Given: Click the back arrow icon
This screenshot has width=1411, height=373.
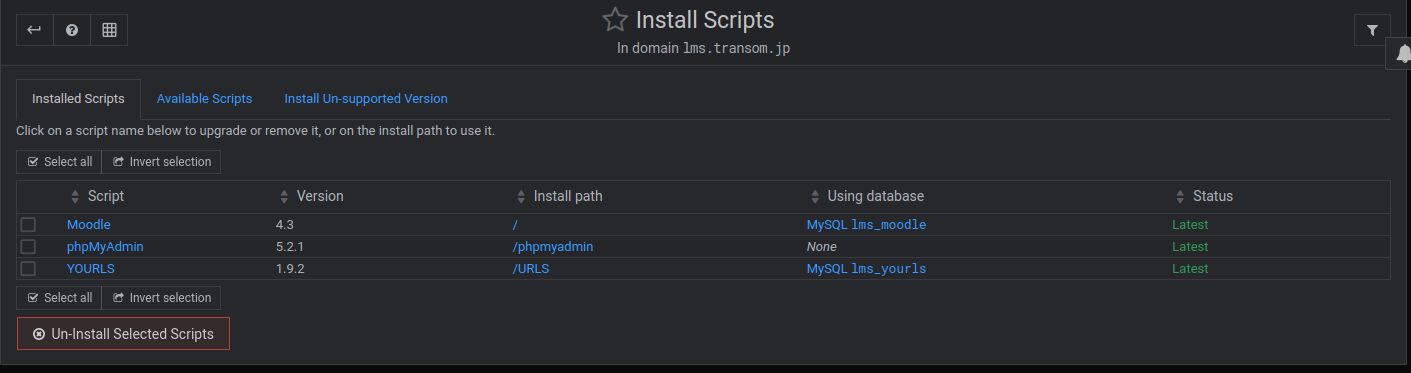Looking at the screenshot, I should pos(34,30).
